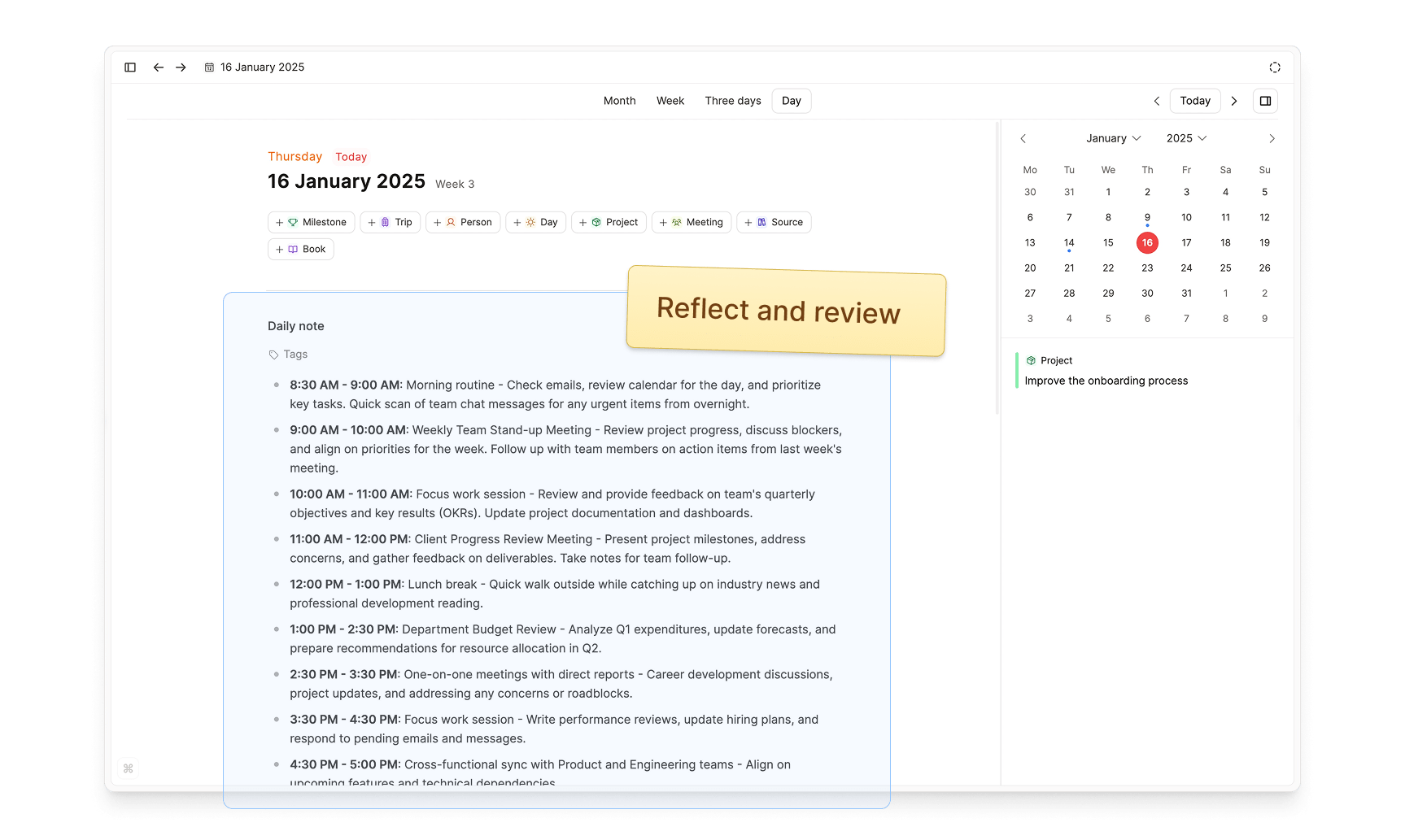
Task: Add a Book object
Action: click(x=301, y=249)
